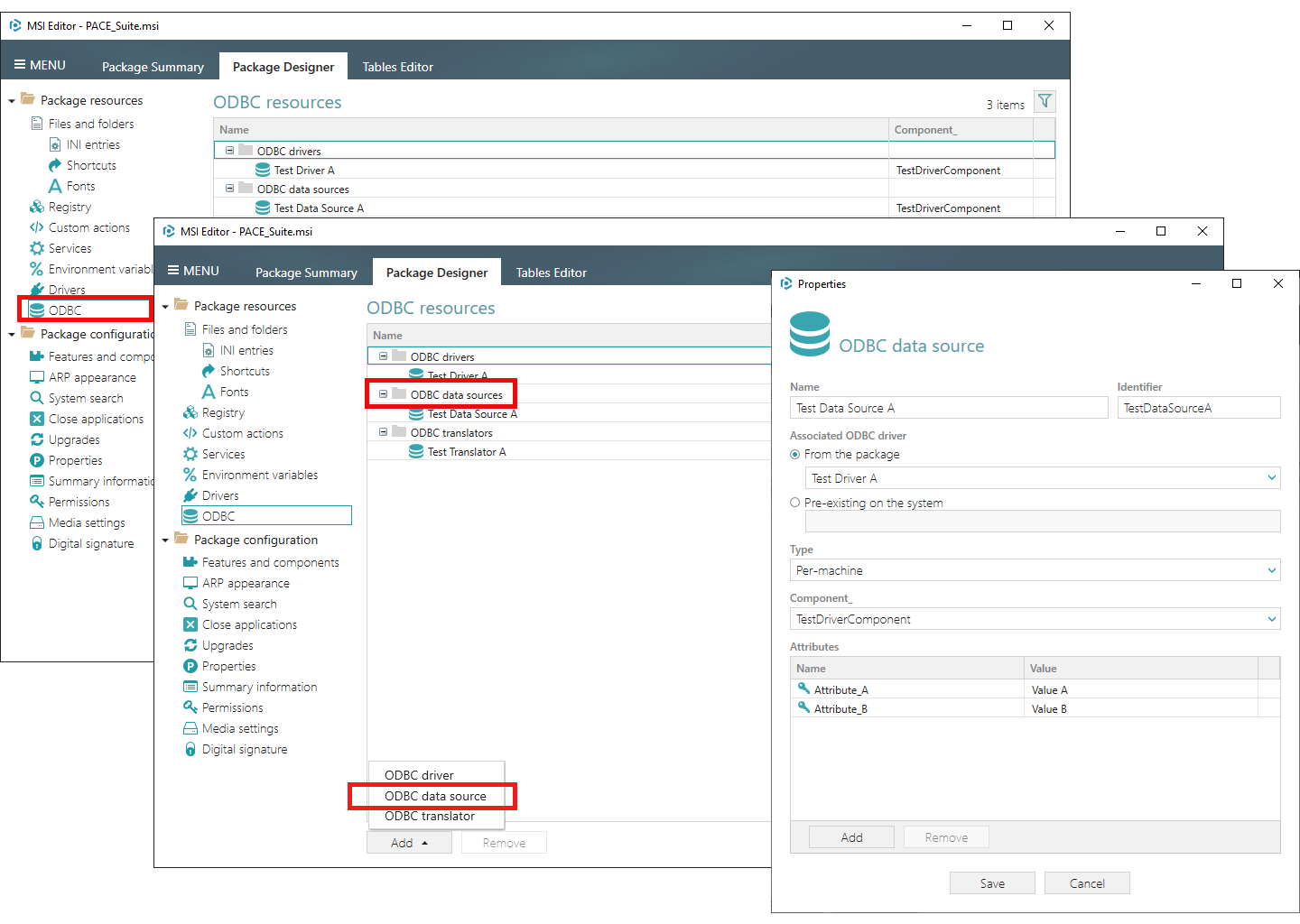The image size is (1300, 924).
Task: Choose ODBC data source from Add menu
Action: [x=435, y=796]
